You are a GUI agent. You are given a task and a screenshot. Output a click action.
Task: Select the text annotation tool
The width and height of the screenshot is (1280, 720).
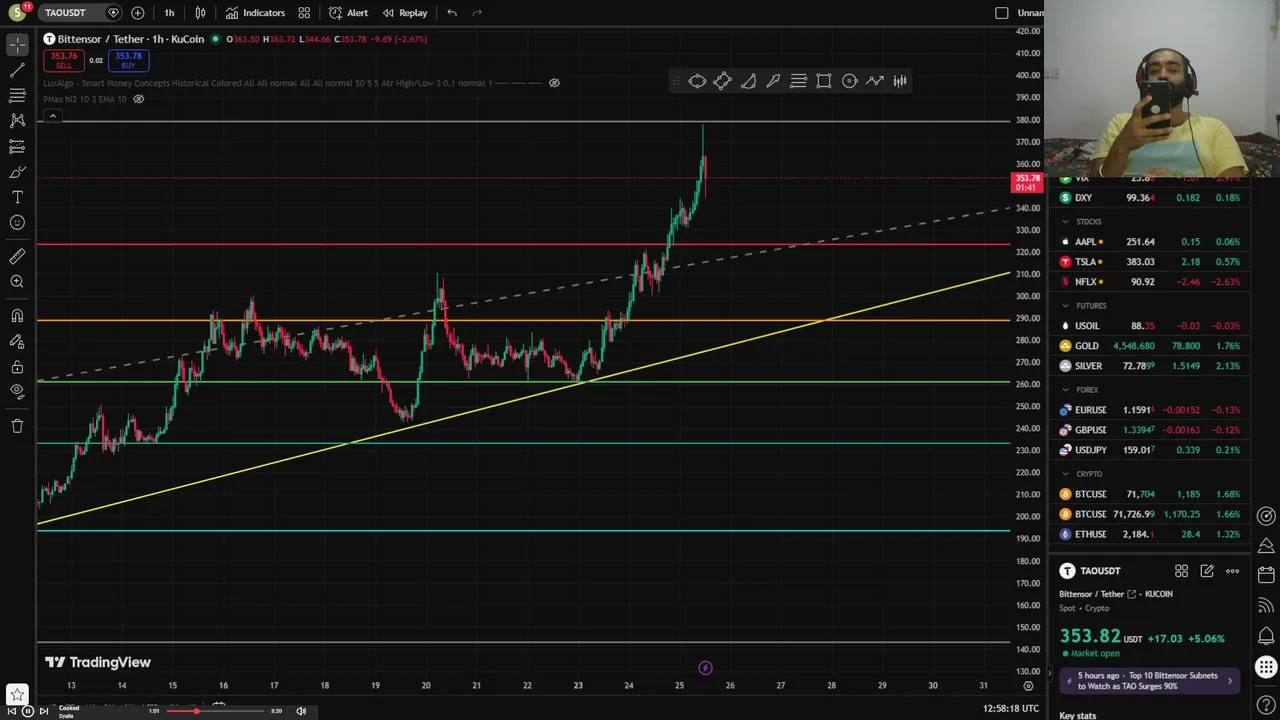click(17, 197)
